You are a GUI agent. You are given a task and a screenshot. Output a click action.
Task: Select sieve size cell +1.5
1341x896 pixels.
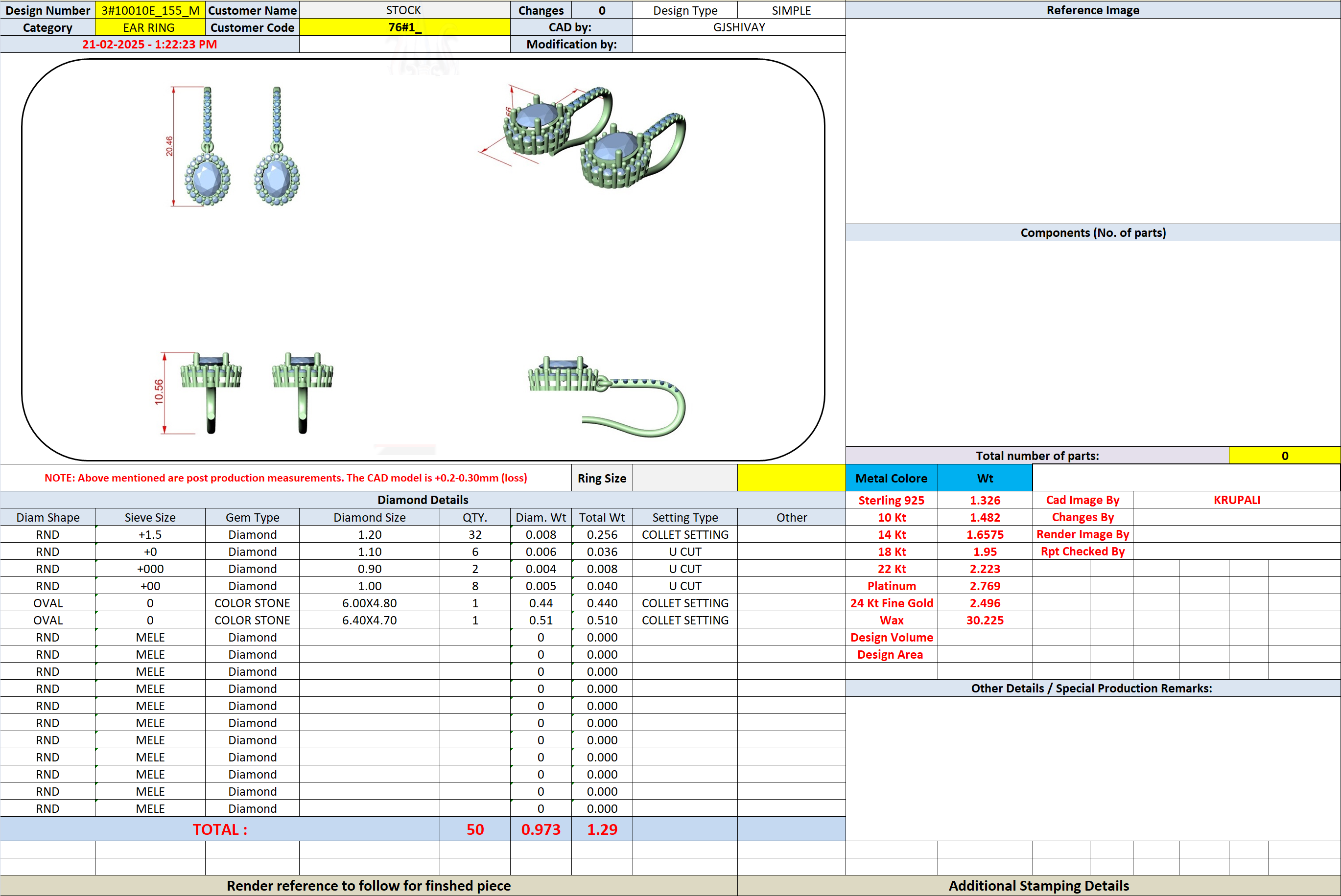pyautogui.click(x=150, y=534)
